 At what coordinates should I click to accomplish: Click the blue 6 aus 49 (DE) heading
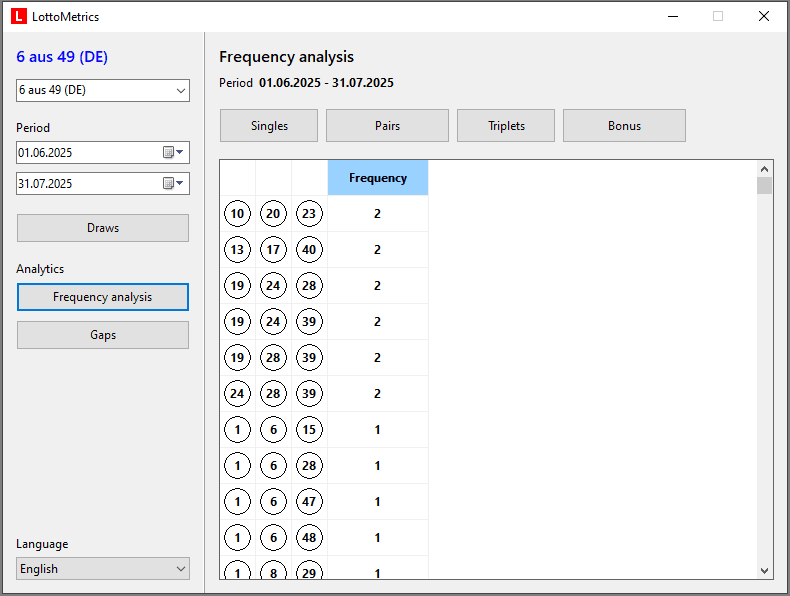click(62, 57)
